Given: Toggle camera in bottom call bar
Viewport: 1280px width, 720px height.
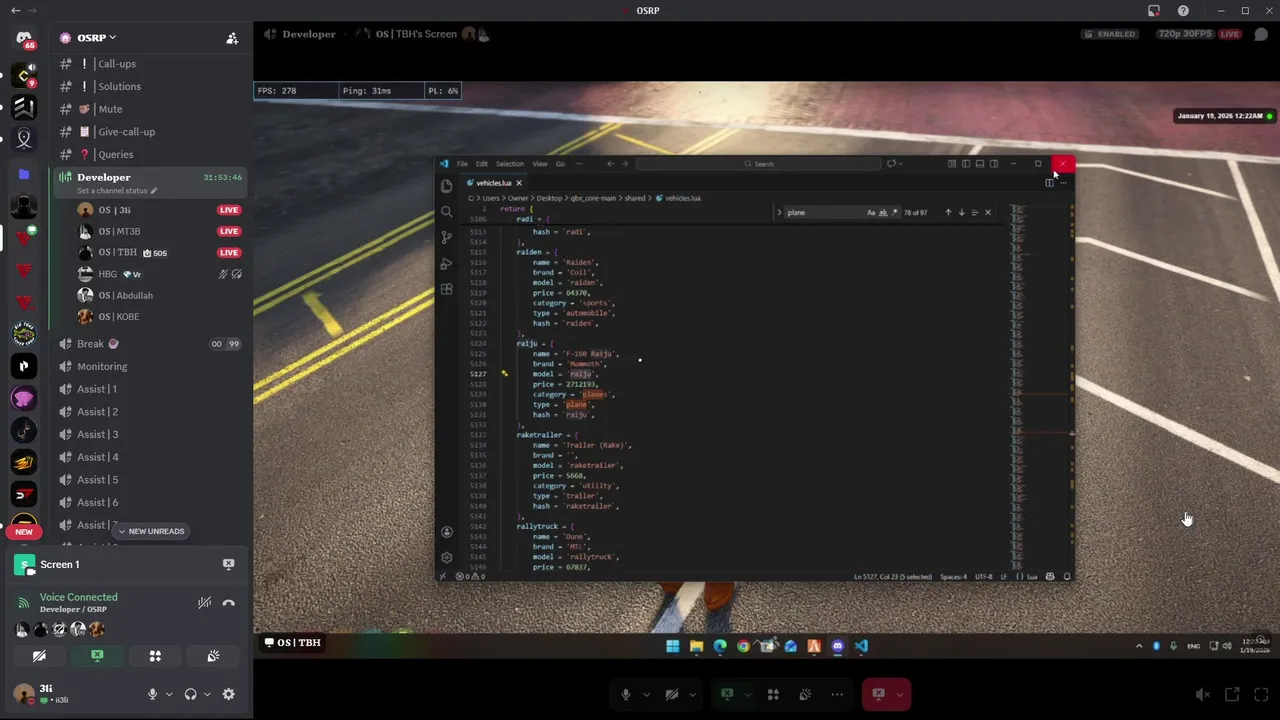Looking at the screenshot, I should [672, 694].
